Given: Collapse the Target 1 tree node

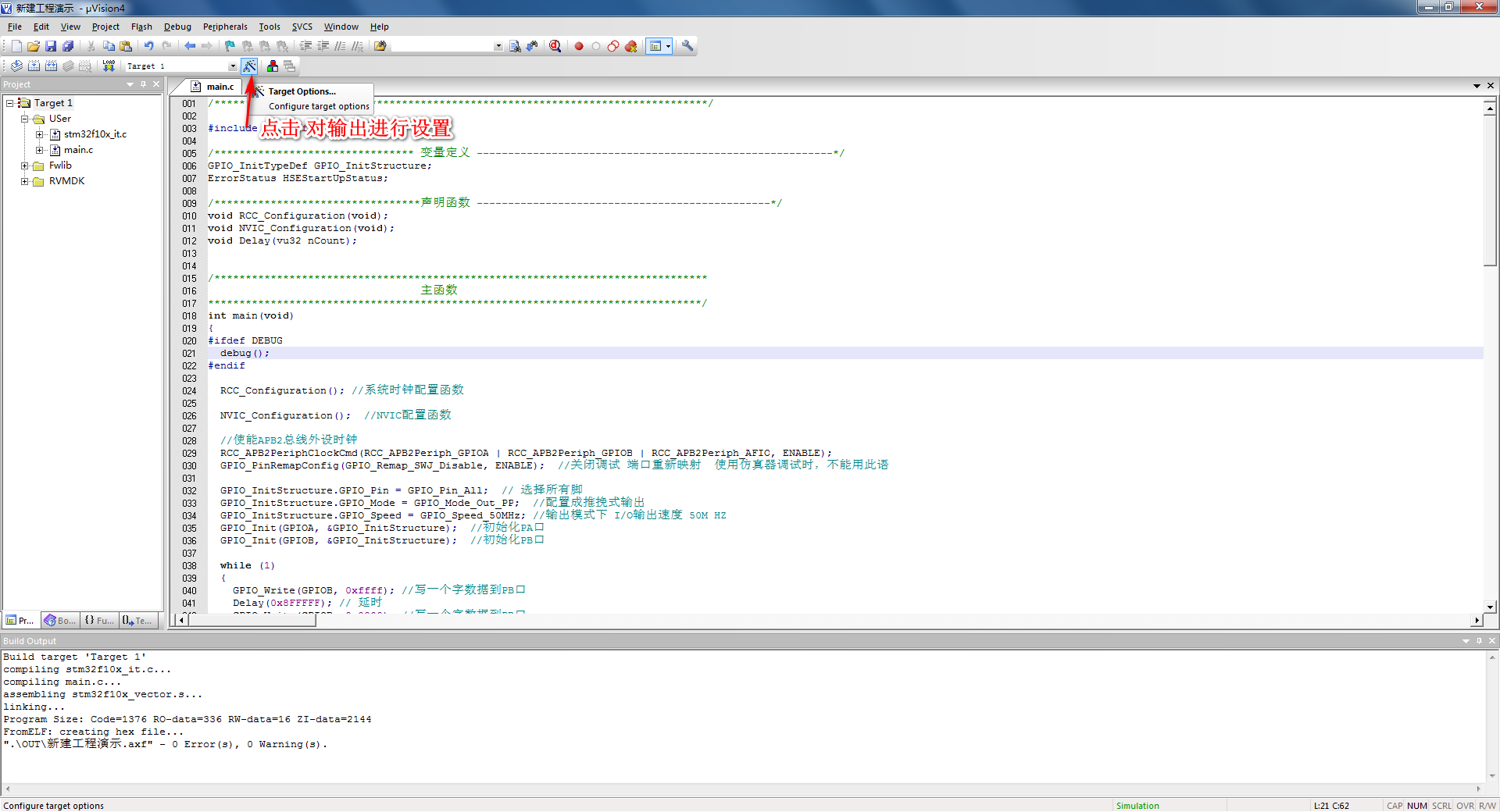Looking at the screenshot, I should point(9,103).
